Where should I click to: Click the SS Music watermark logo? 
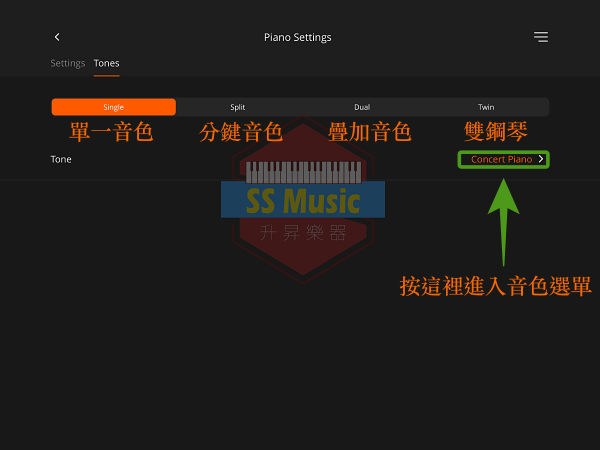pyautogui.click(x=302, y=202)
